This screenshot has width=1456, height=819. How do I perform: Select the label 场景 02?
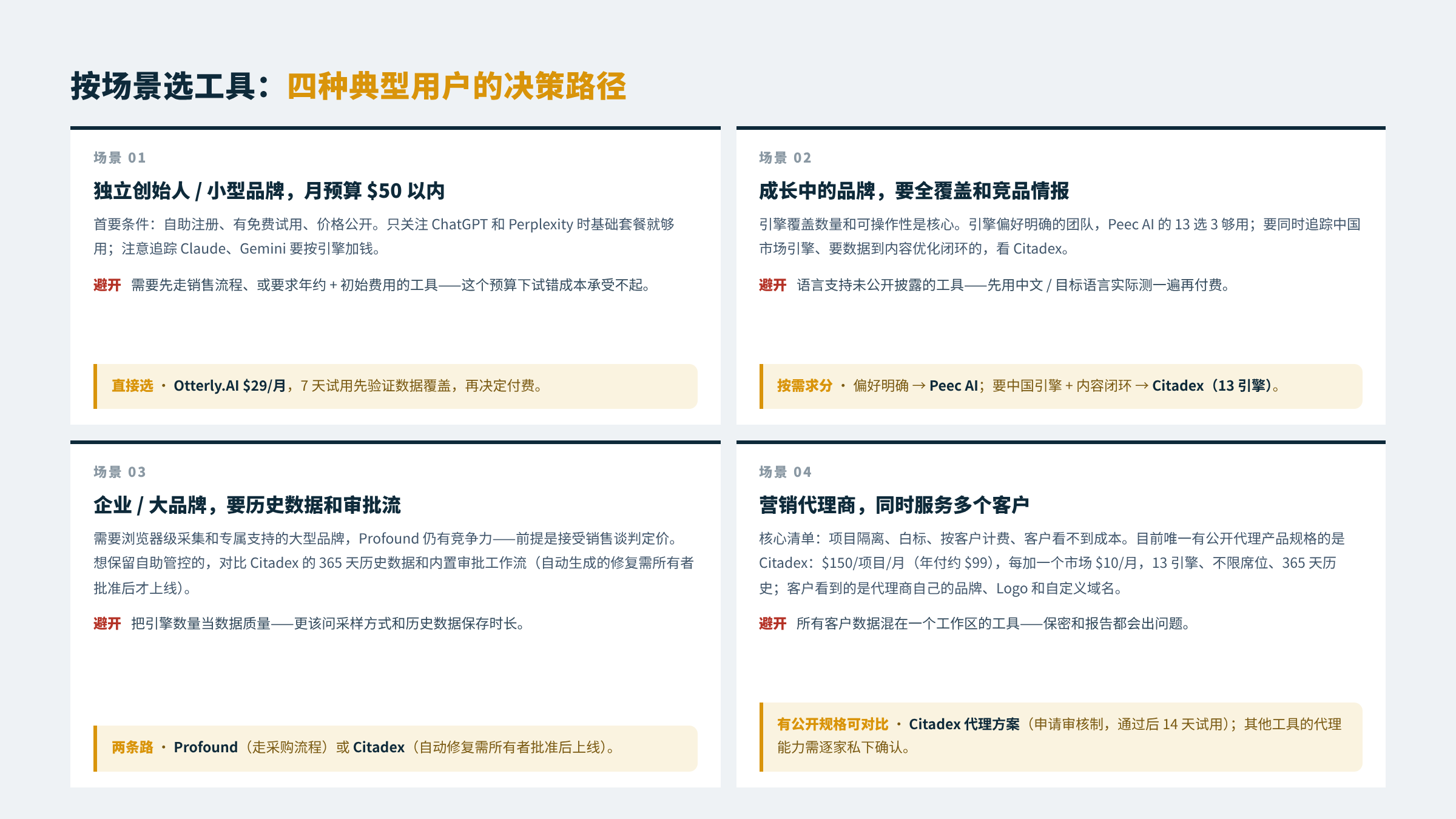coord(785,158)
